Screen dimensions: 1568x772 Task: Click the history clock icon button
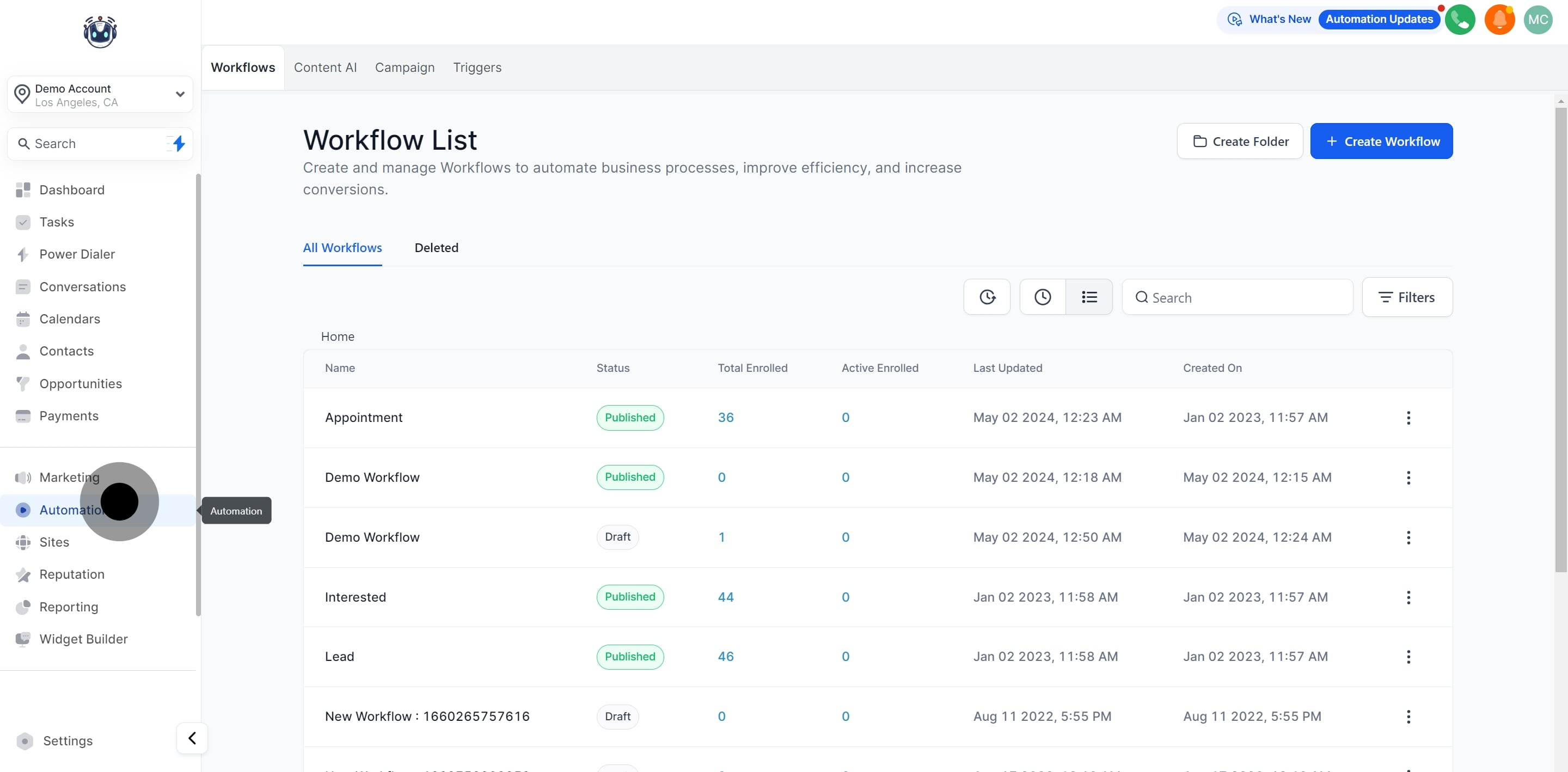pos(987,297)
